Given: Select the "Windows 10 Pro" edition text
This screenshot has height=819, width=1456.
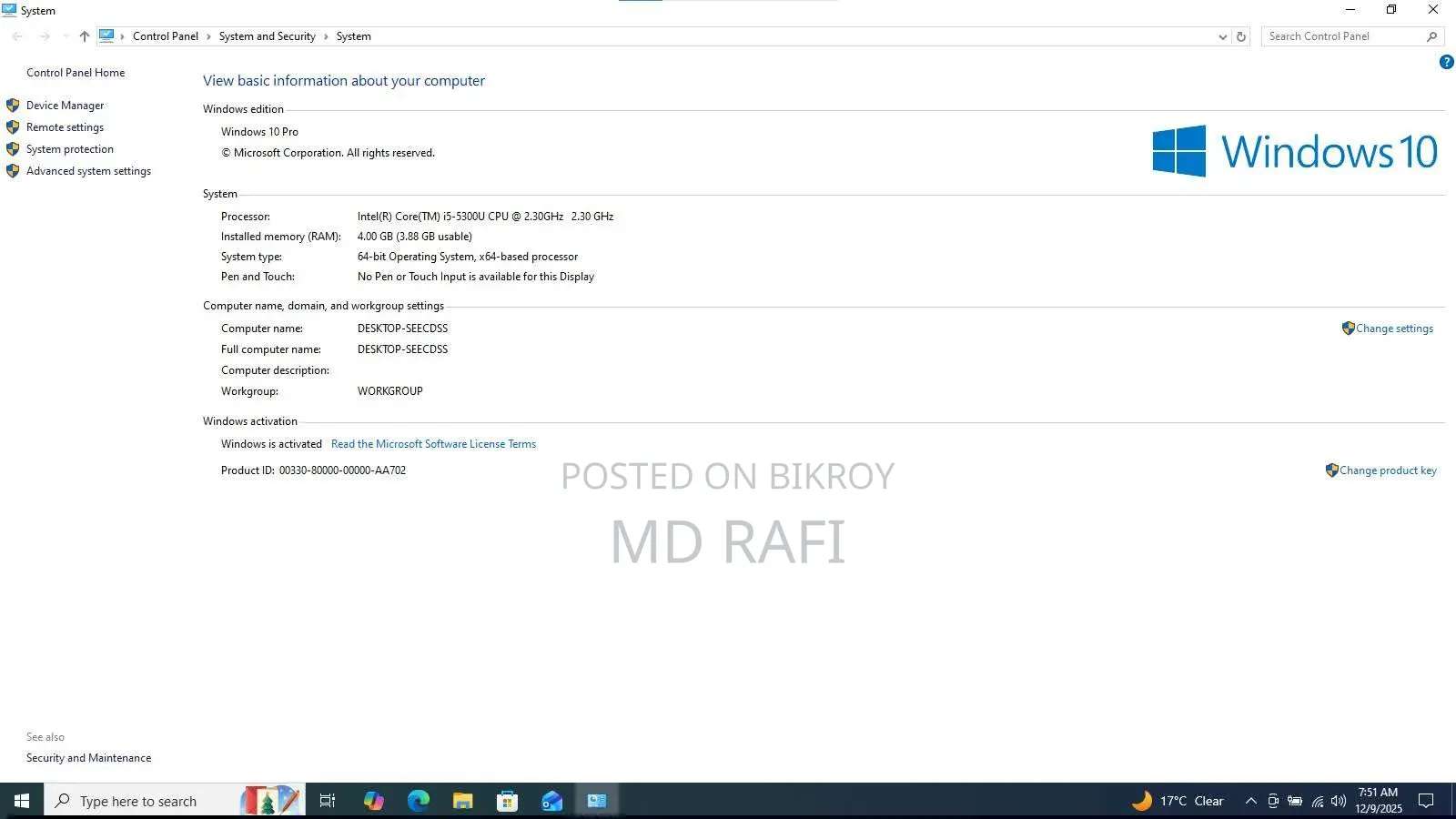Looking at the screenshot, I should point(259,132).
